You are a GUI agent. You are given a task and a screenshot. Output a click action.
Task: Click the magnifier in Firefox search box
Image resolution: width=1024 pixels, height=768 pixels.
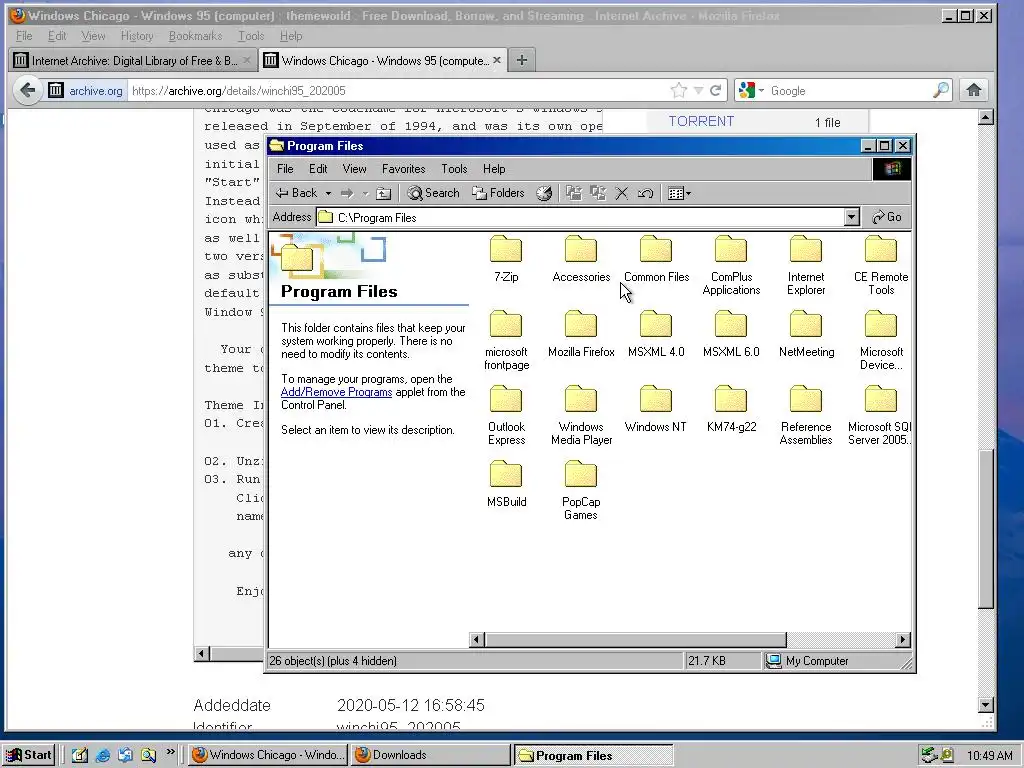point(941,90)
